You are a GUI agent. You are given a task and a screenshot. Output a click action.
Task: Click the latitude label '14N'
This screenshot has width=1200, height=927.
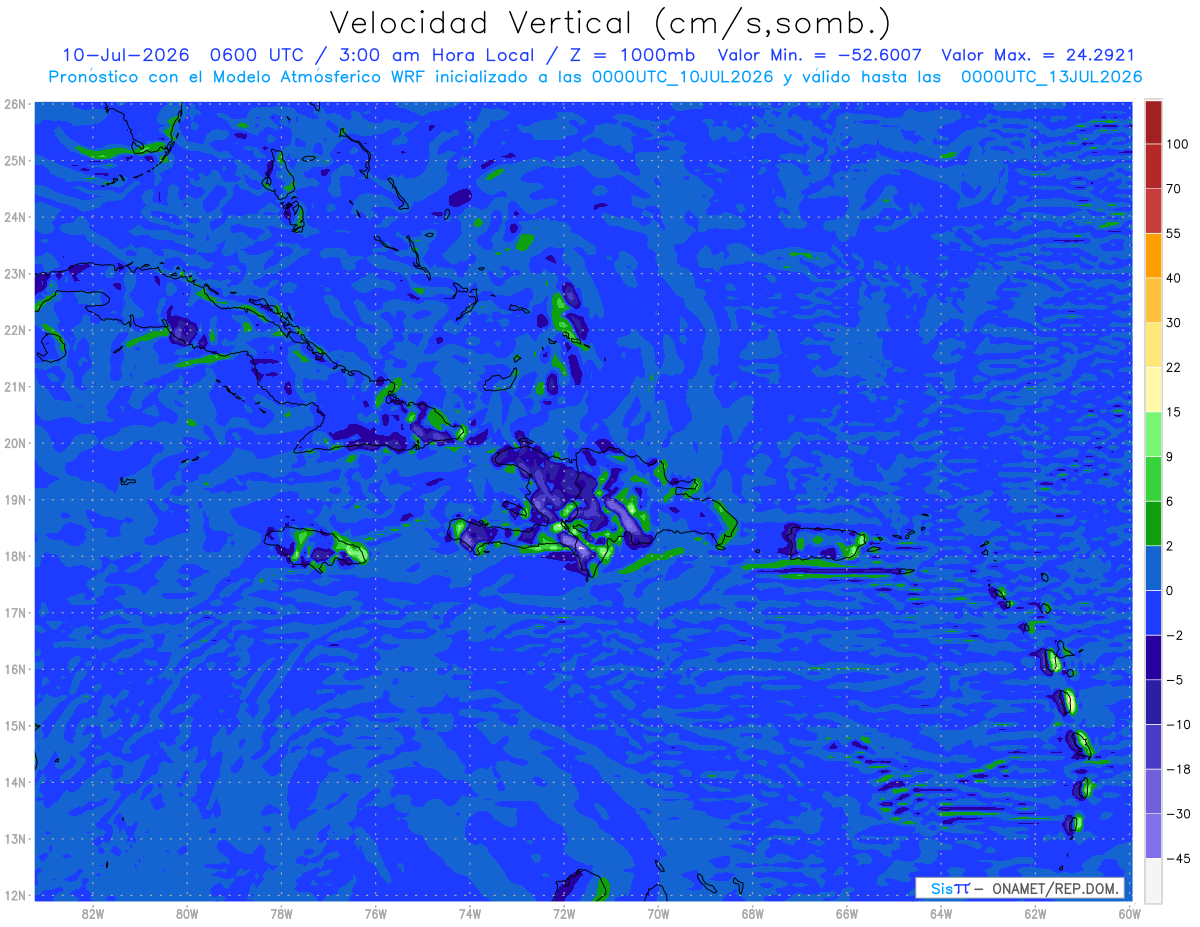[x=15, y=782]
